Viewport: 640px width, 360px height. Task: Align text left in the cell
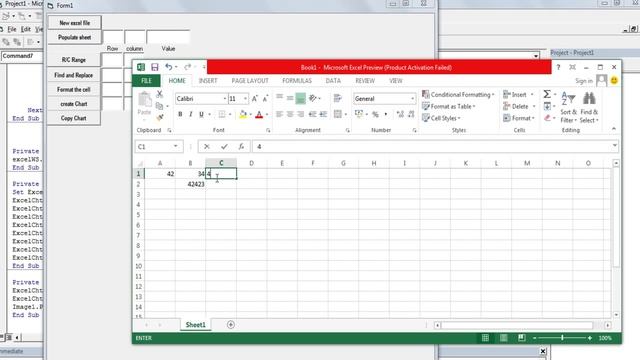coord(279,114)
